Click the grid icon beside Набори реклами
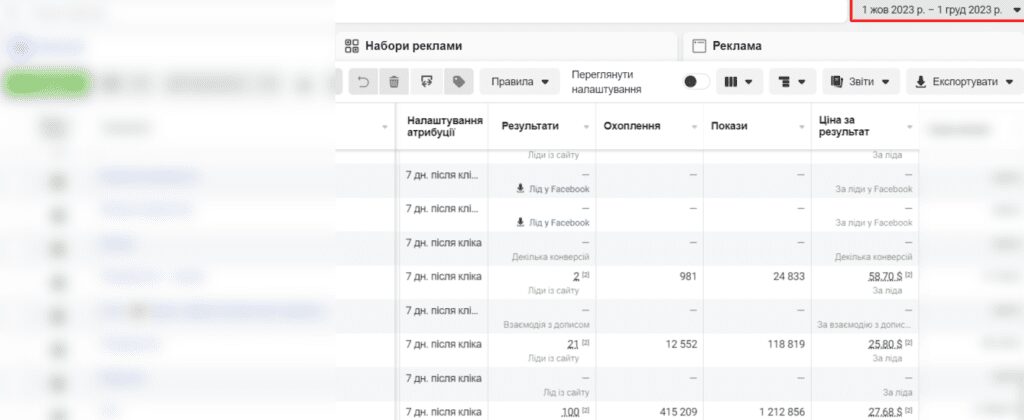This screenshot has width=1024, height=420. click(351, 46)
